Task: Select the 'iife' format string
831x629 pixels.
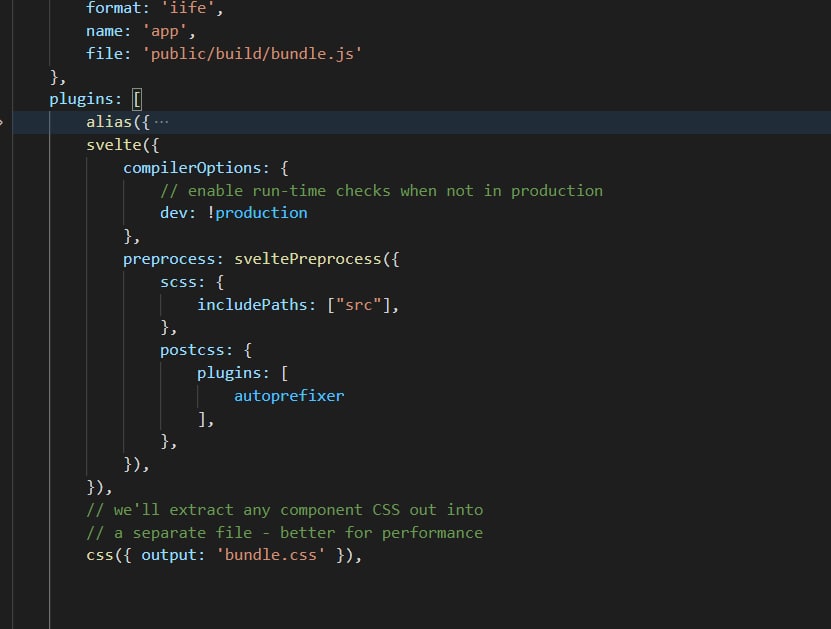Action: 187,8
